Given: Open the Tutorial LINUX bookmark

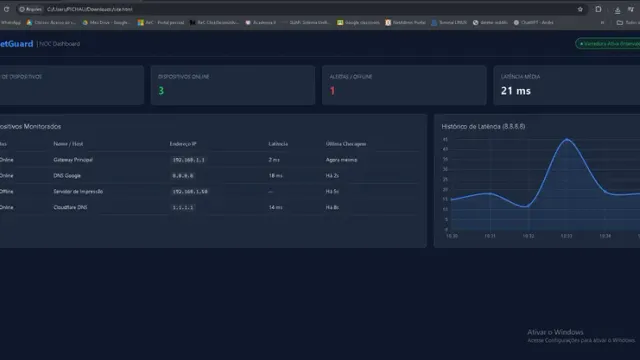Looking at the screenshot, I should [449, 22].
